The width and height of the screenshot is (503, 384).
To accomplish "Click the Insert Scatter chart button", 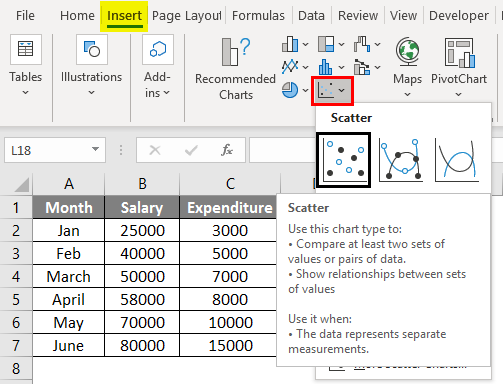I will [332, 91].
